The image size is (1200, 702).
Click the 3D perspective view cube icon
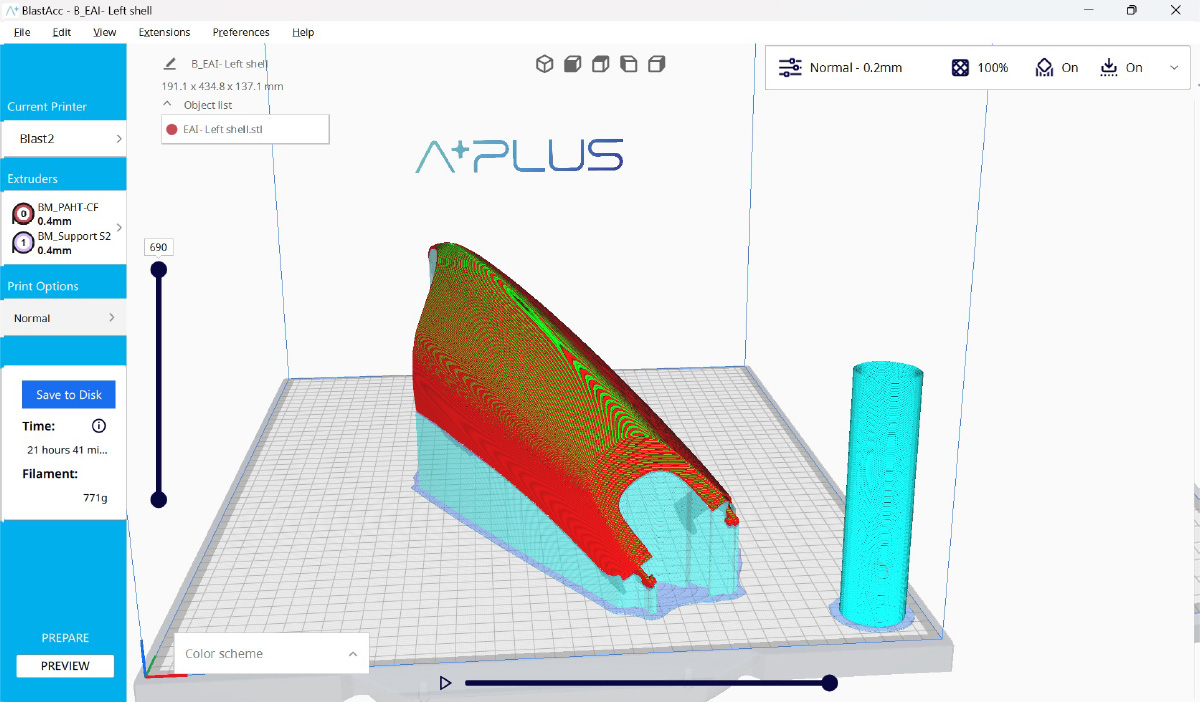(544, 64)
